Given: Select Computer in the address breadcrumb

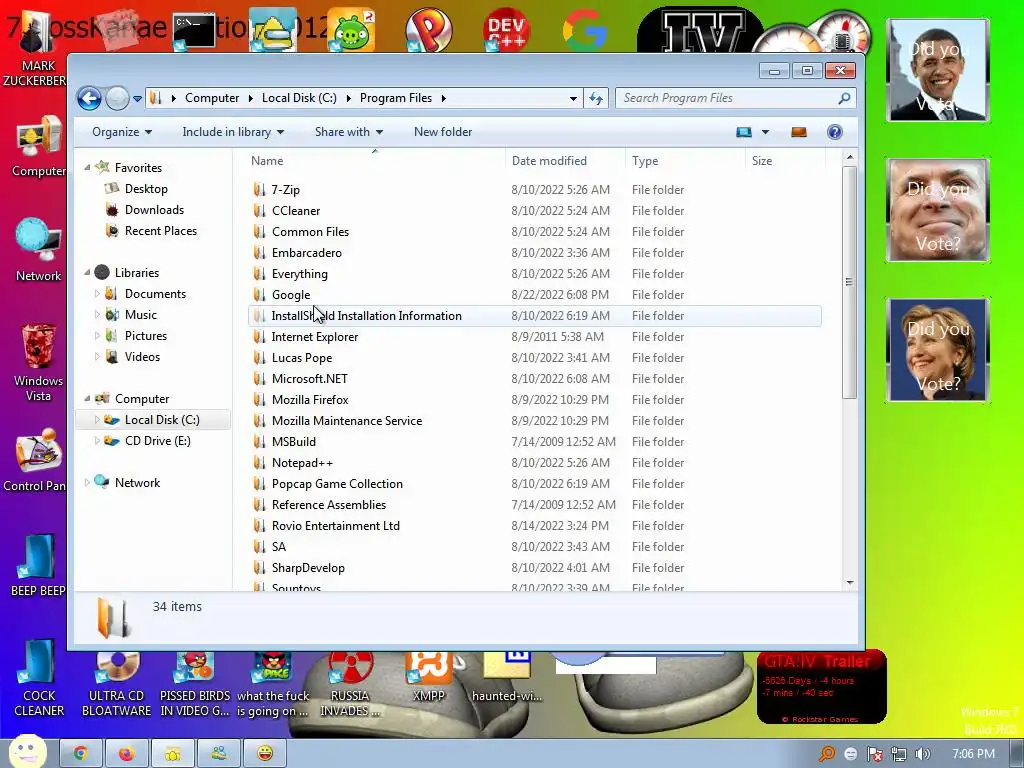Looking at the screenshot, I should pyautogui.click(x=212, y=98).
